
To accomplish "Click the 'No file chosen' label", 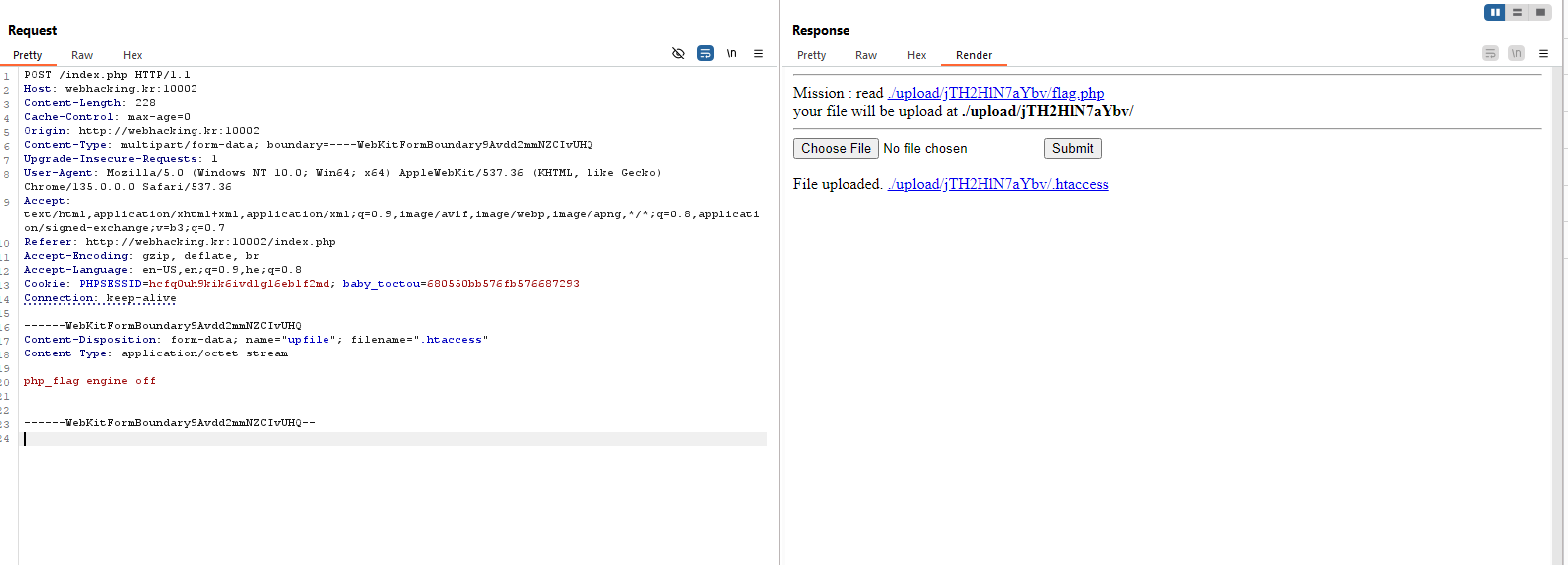I will coord(925,148).
